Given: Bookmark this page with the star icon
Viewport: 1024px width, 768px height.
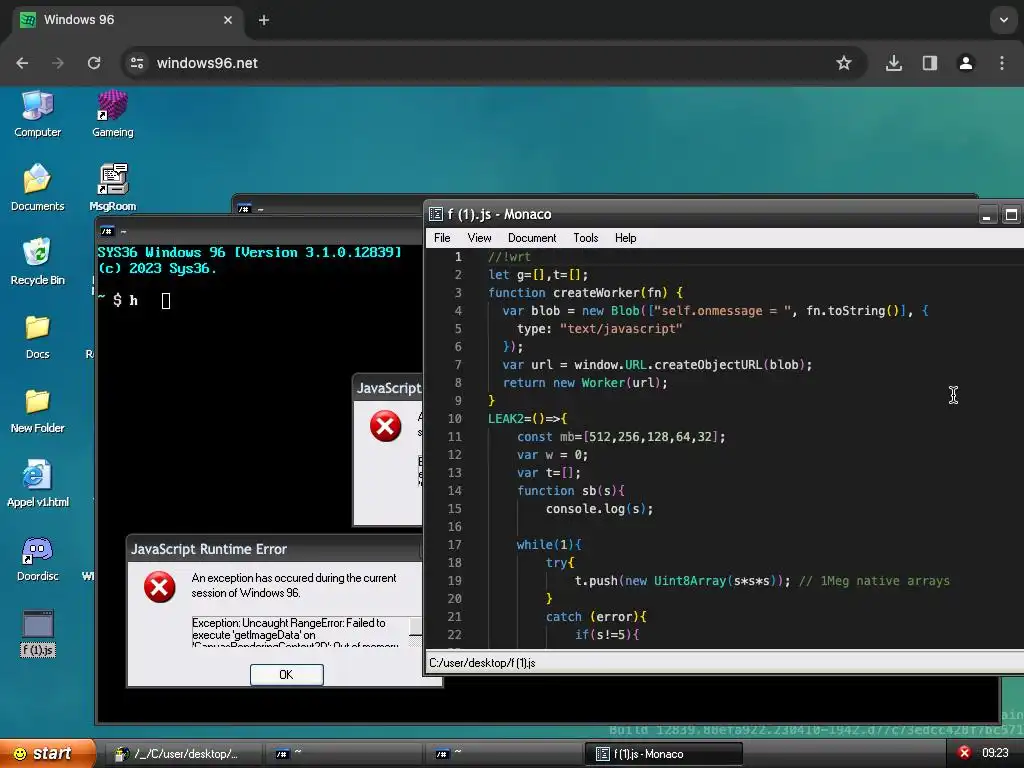Looking at the screenshot, I should pyautogui.click(x=844, y=63).
